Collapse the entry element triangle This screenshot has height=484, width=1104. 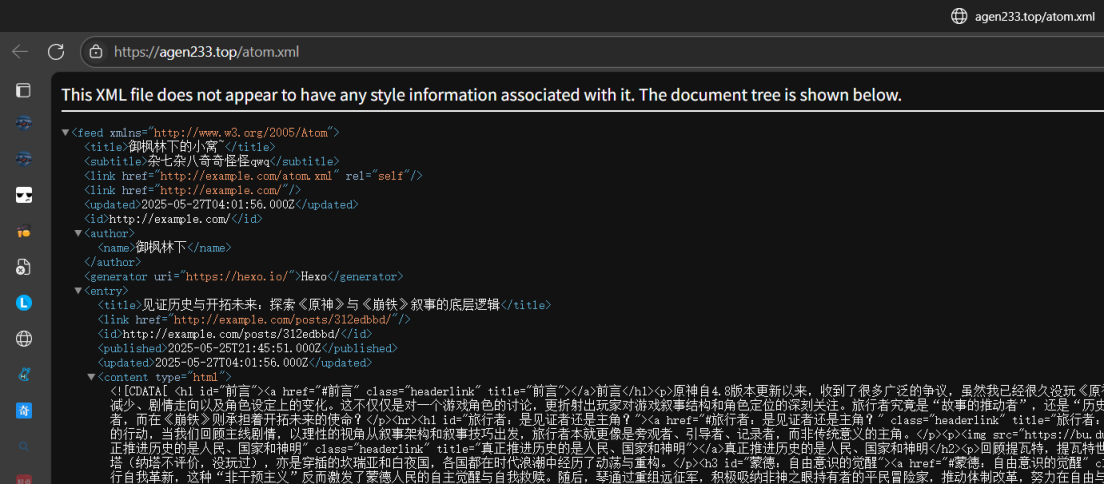pos(78,290)
